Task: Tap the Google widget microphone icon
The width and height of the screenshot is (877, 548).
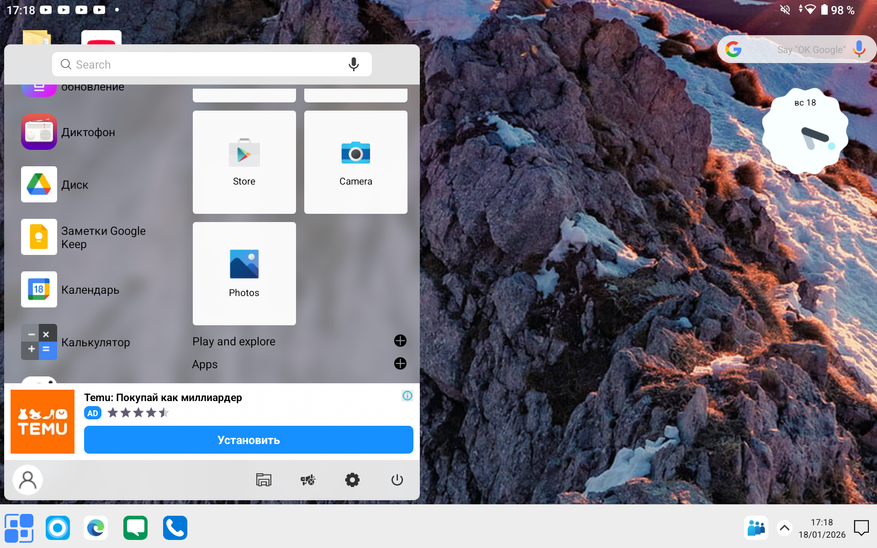Action: 860,49
